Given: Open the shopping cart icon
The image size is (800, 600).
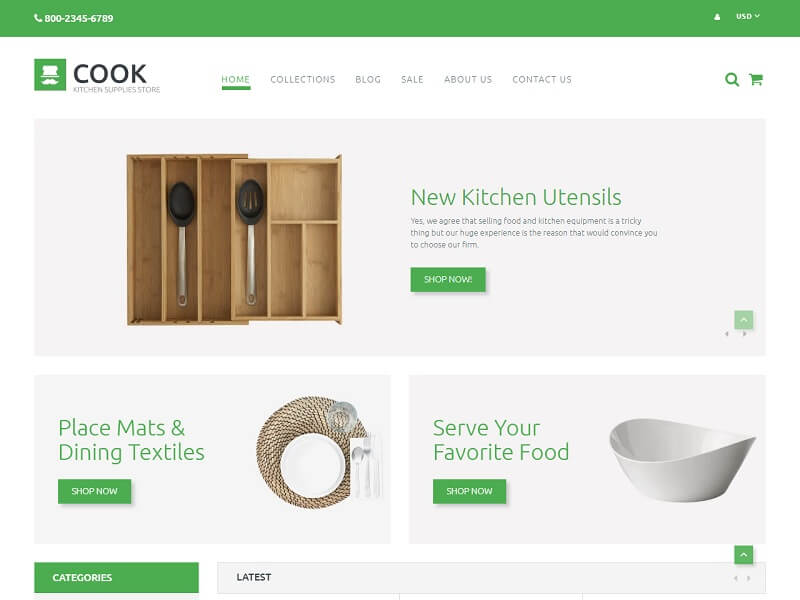Looking at the screenshot, I should point(756,80).
